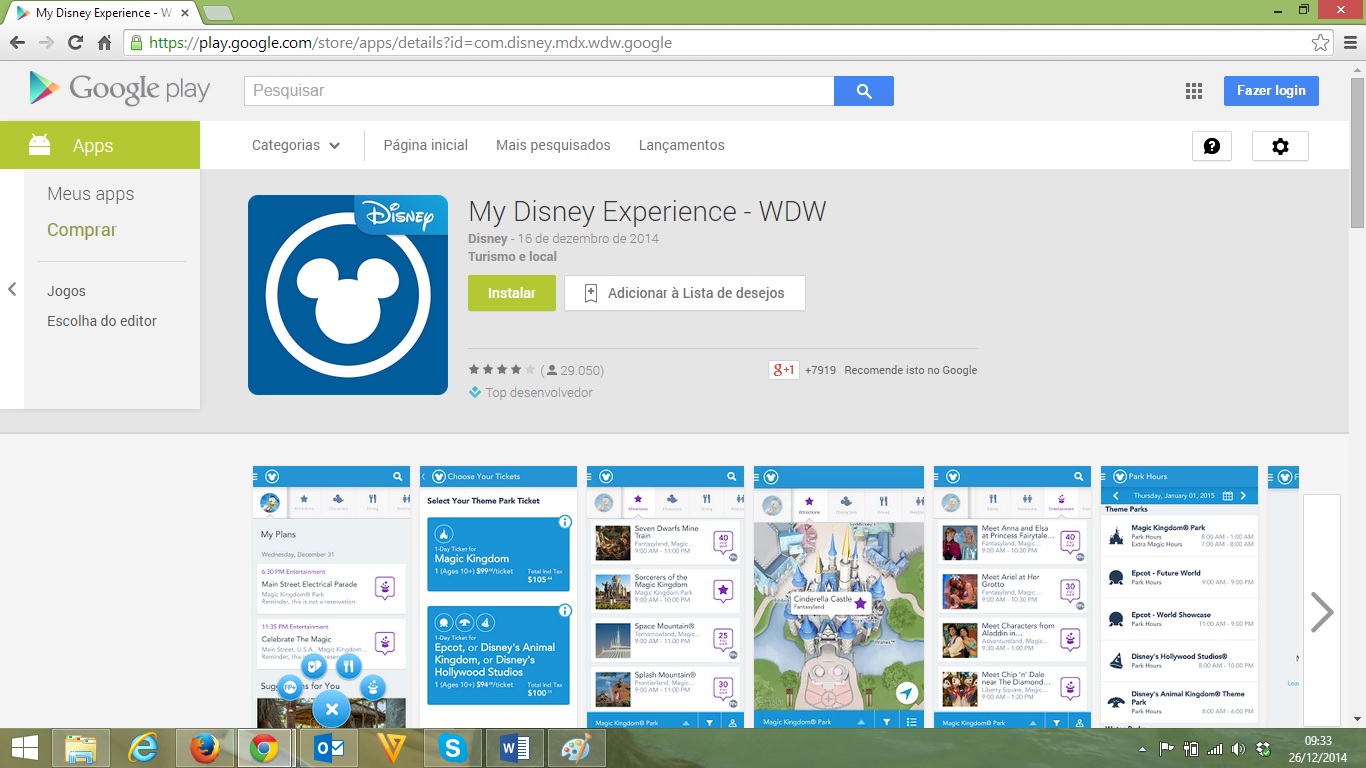Click the green Instalar button
Screen dimensions: 1366x768
[511, 293]
